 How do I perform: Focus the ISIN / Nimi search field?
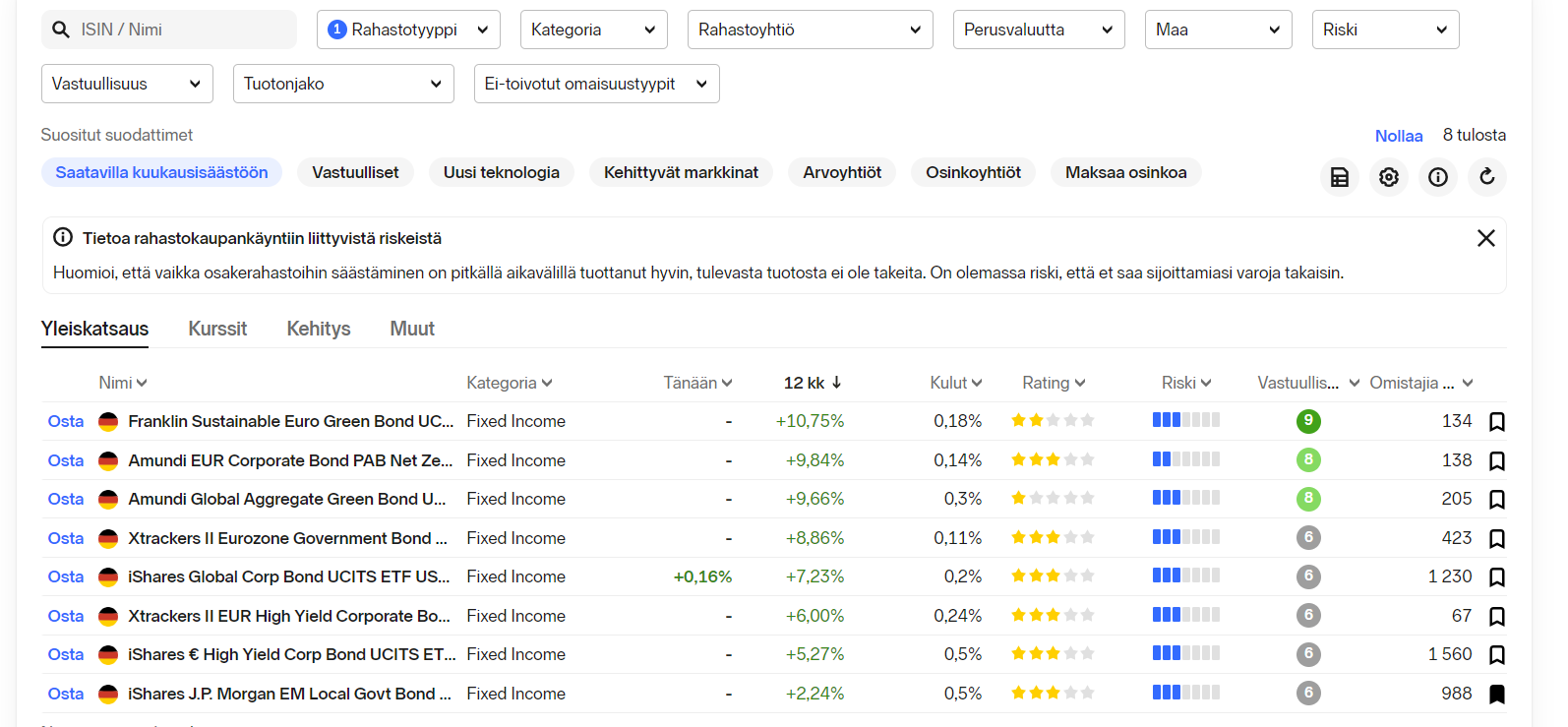(x=169, y=30)
